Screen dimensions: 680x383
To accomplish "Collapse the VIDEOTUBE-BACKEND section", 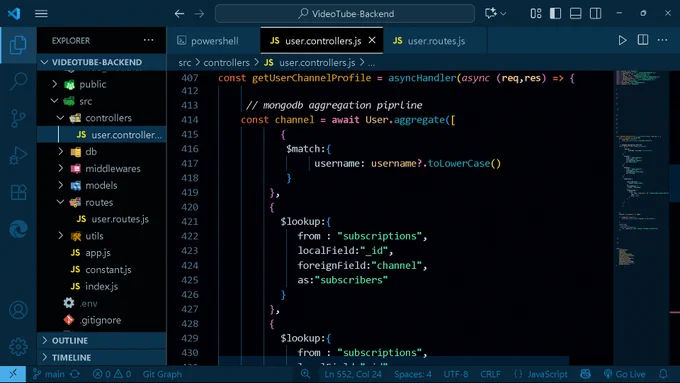I will [44, 62].
